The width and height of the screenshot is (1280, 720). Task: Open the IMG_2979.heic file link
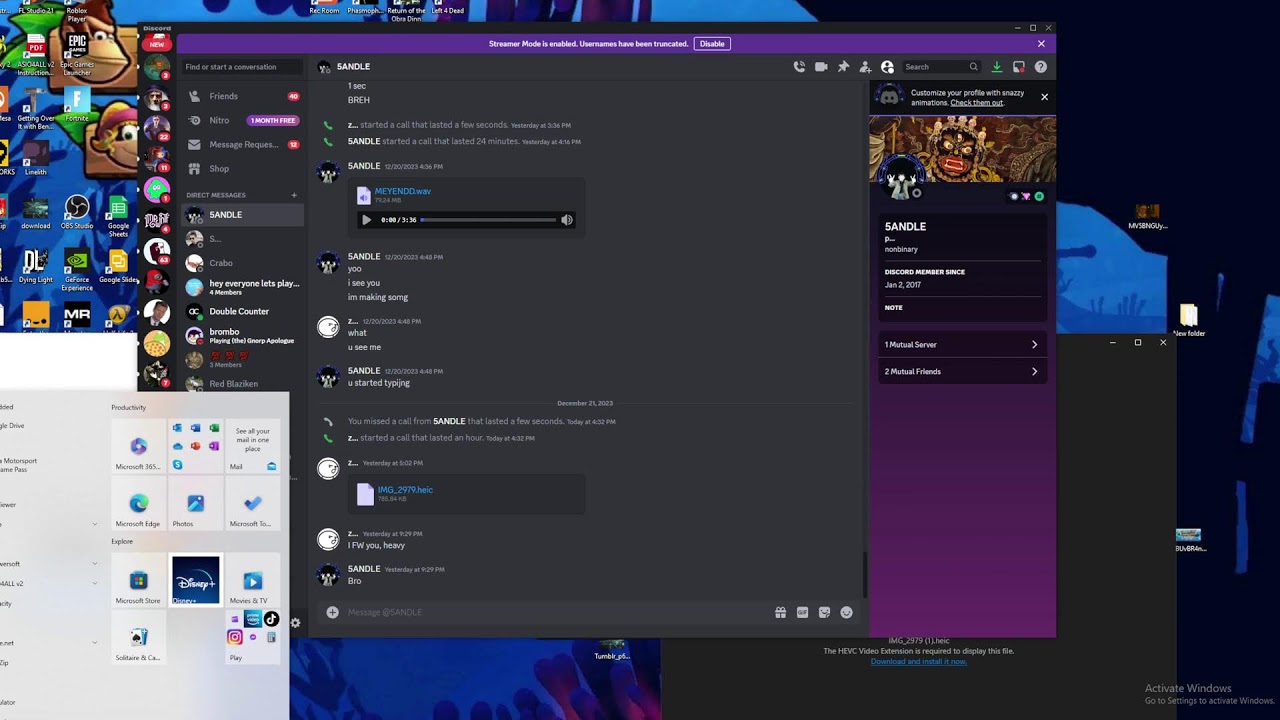pos(405,490)
